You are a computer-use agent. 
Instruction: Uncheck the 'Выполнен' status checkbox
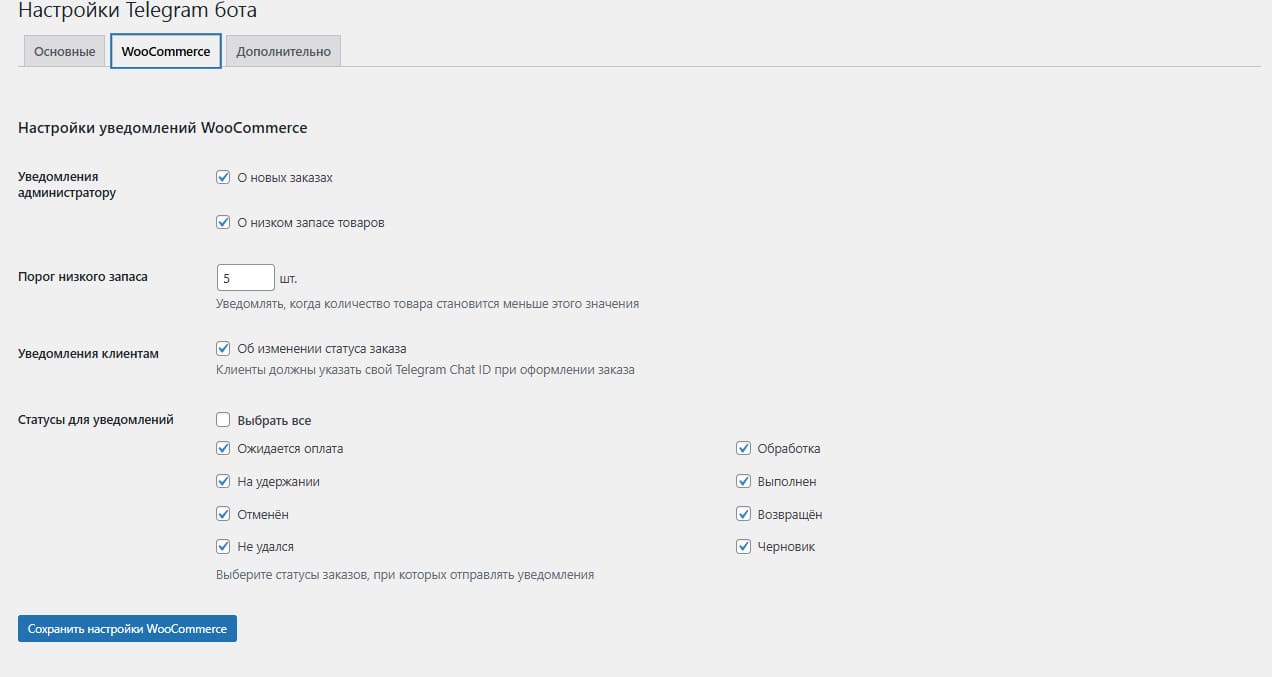[743, 482]
